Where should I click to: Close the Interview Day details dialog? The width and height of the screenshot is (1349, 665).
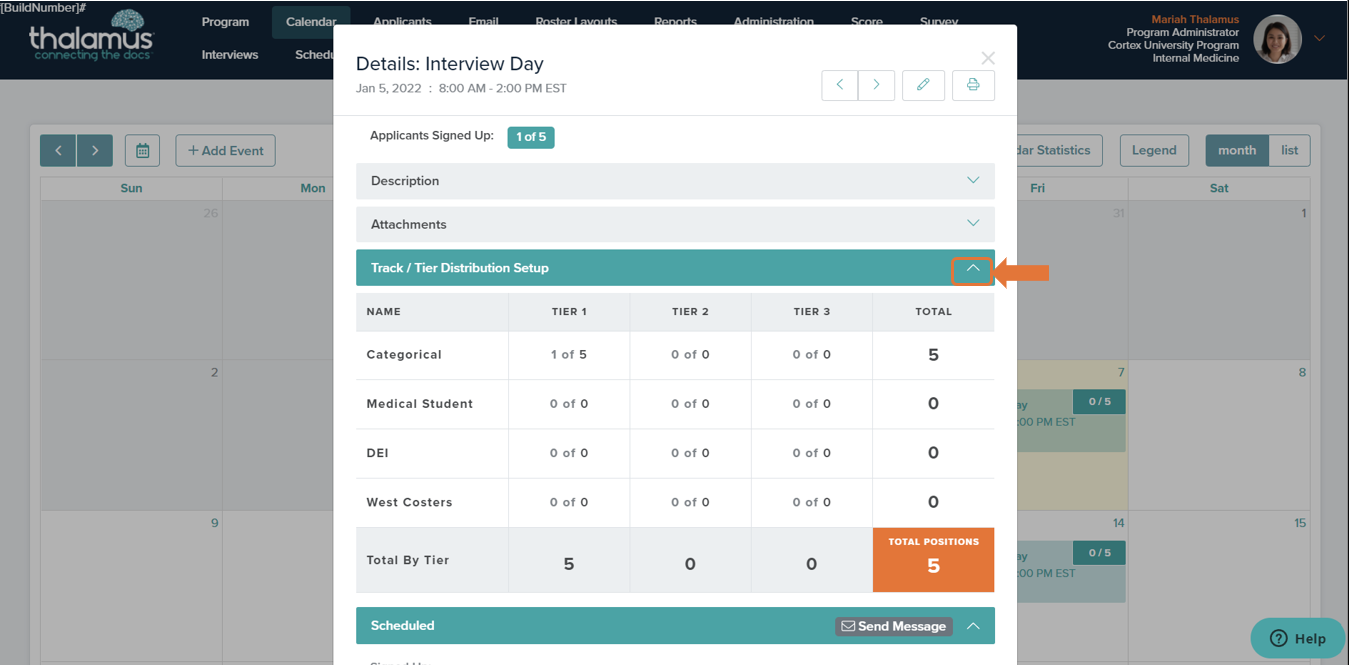988,59
